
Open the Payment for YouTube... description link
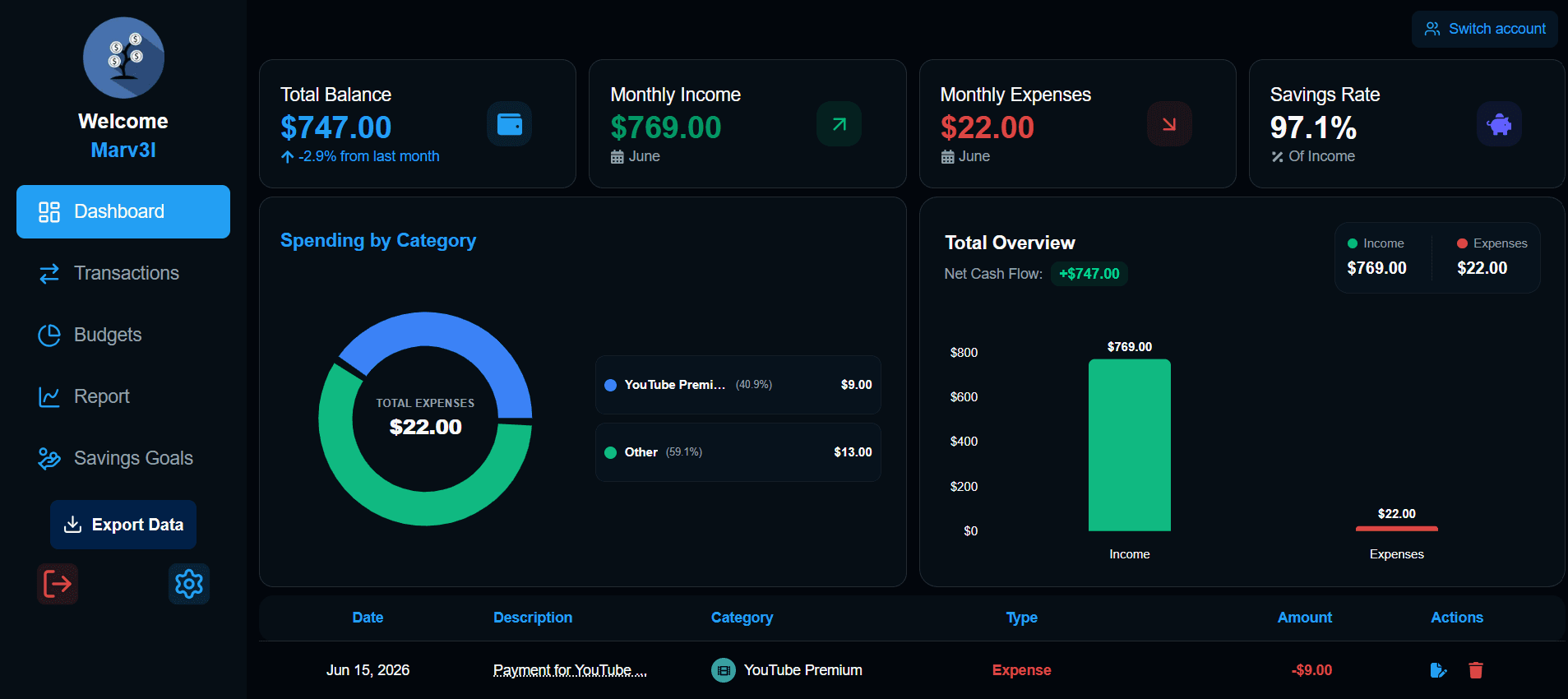[570, 670]
